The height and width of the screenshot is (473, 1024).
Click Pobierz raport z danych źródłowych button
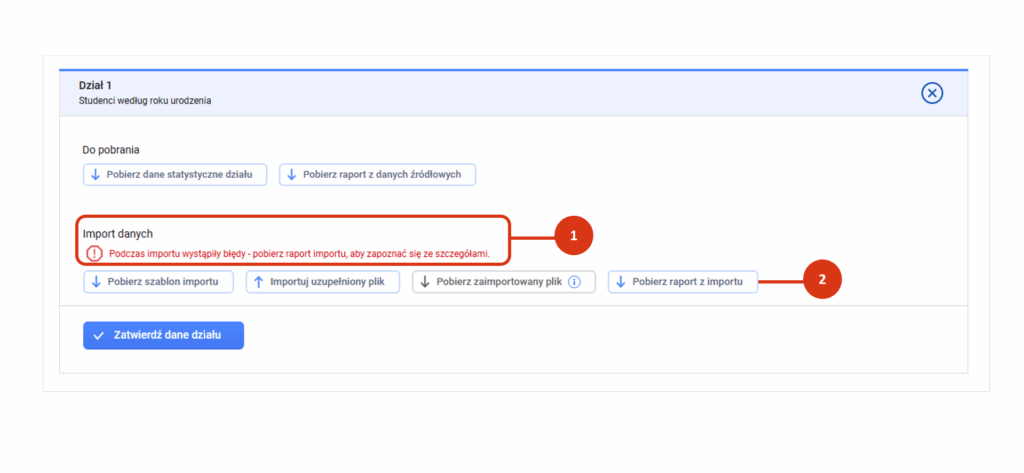pyautogui.click(x=377, y=175)
